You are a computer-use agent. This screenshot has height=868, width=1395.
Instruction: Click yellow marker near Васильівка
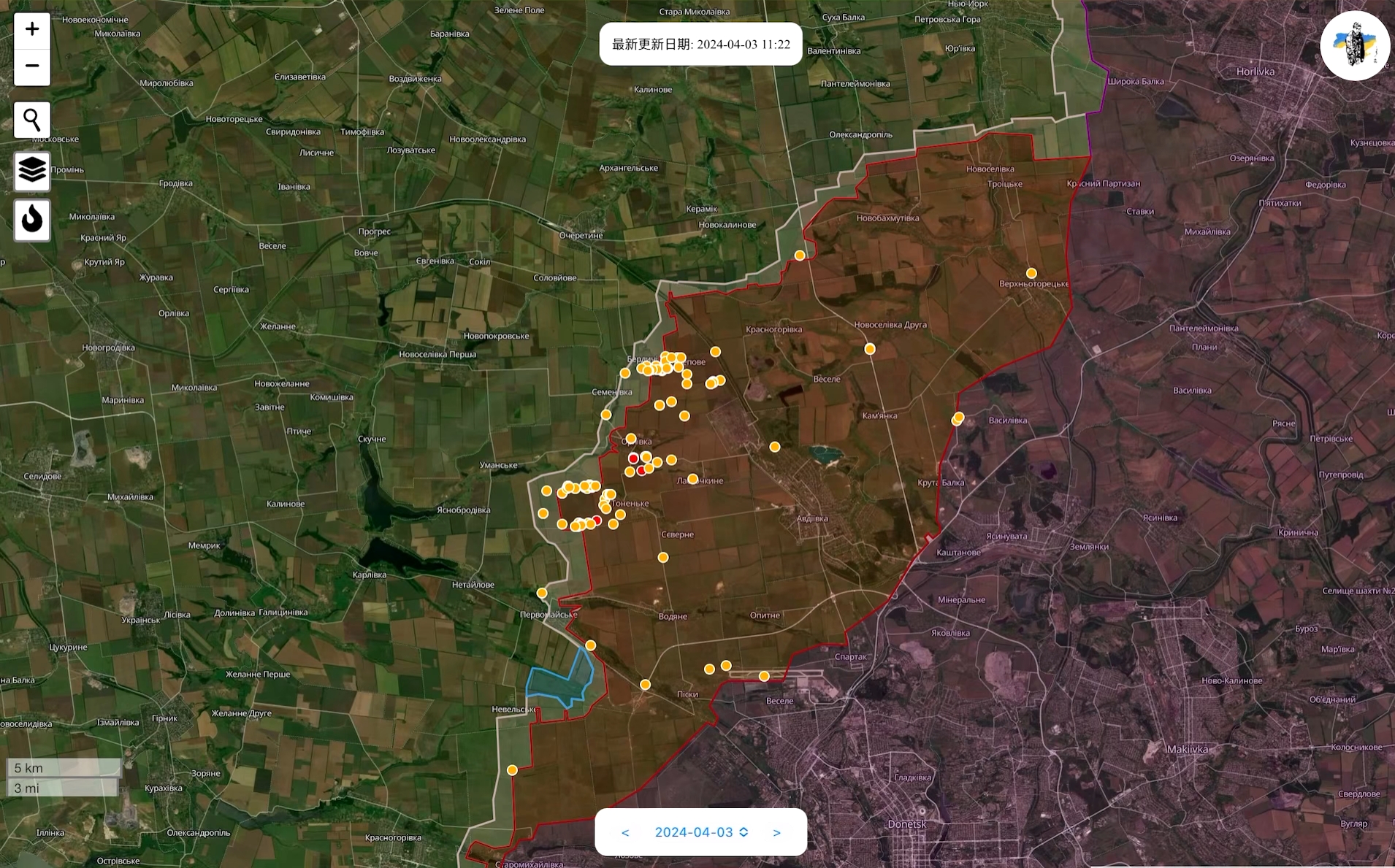pyautogui.click(x=958, y=418)
